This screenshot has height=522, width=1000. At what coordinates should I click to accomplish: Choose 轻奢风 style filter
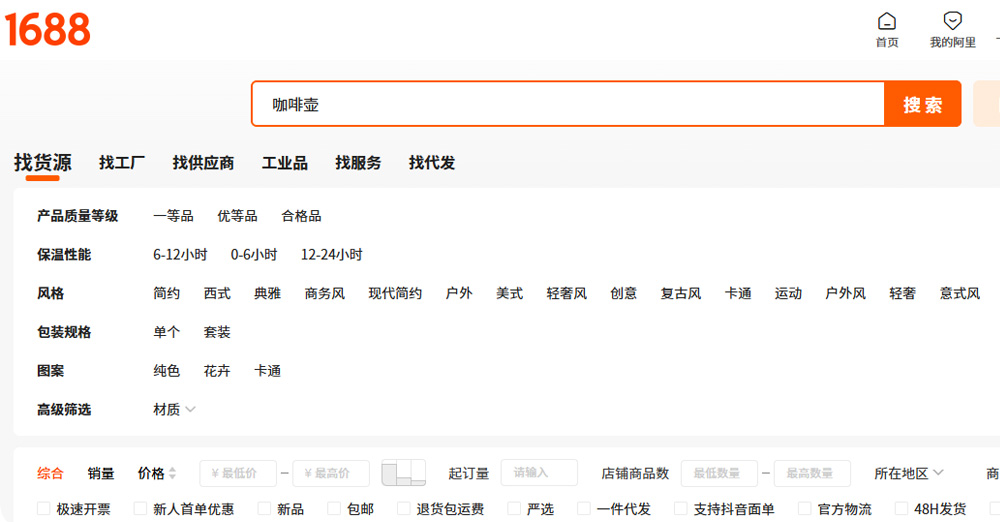[x=567, y=293]
